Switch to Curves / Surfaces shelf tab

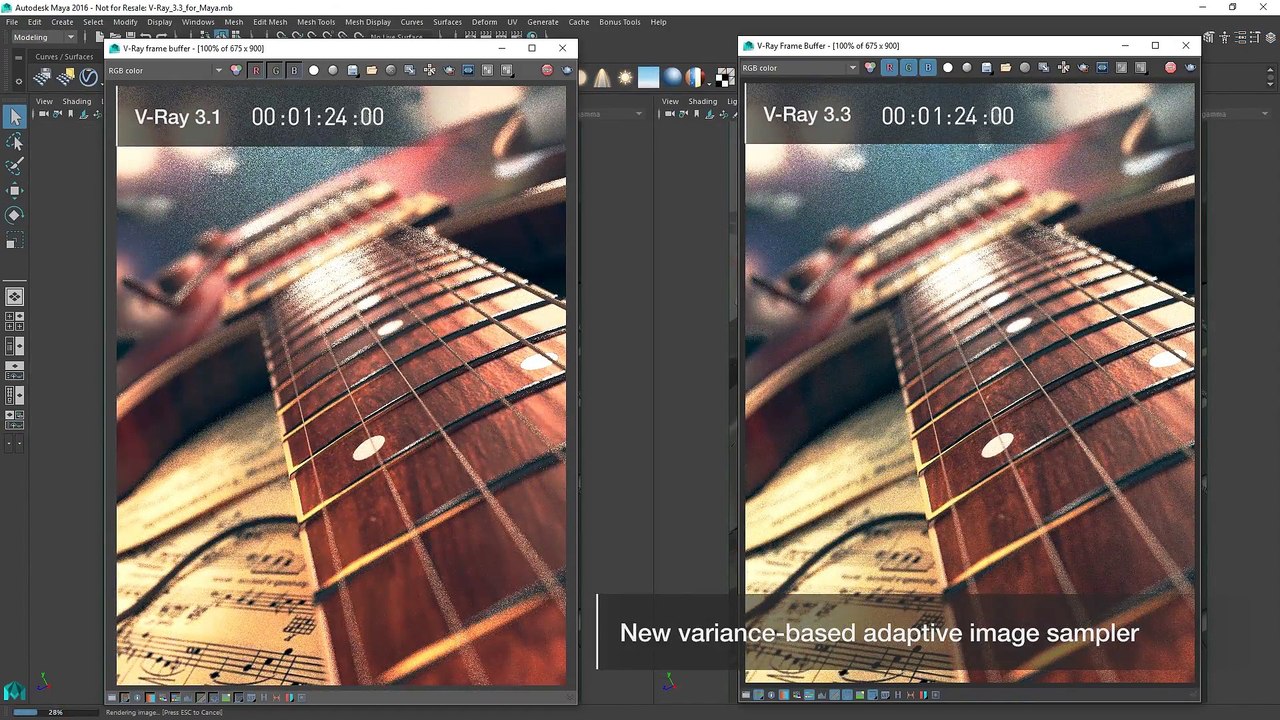pos(64,57)
